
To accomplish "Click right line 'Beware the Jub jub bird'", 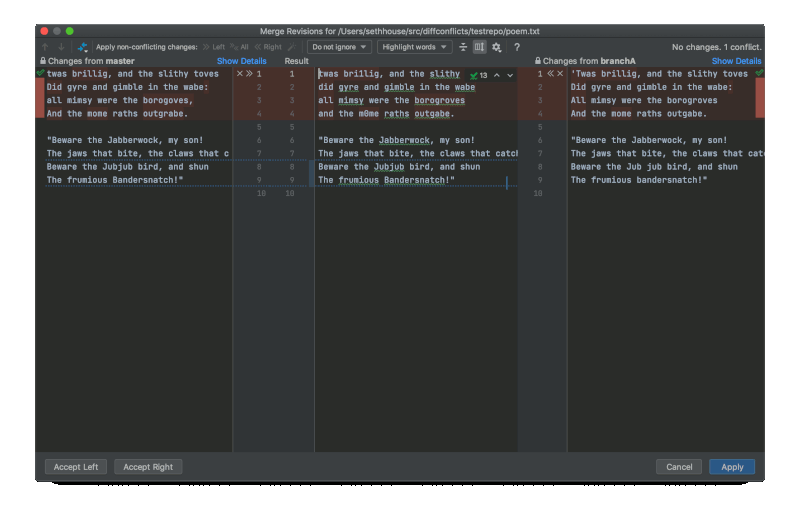I will (654, 167).
